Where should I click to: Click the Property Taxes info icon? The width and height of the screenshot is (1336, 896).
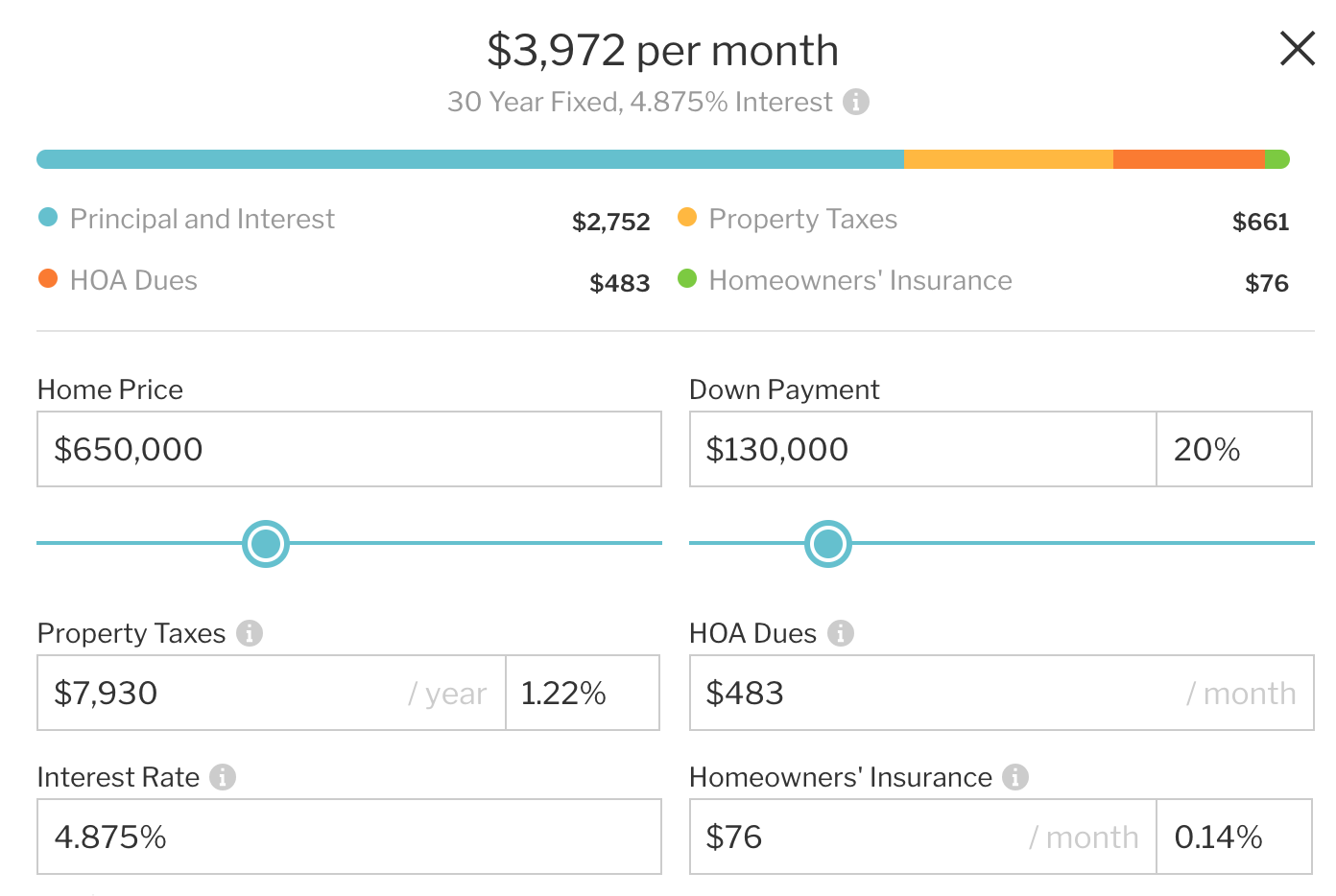(250, 633)
